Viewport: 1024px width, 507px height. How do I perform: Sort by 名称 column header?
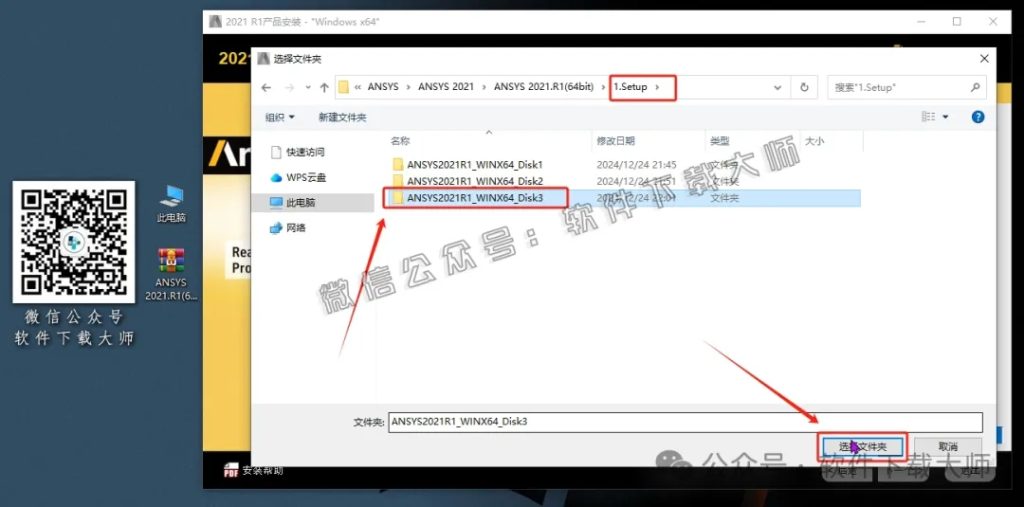pyautogui.click(x=400, y=140)
